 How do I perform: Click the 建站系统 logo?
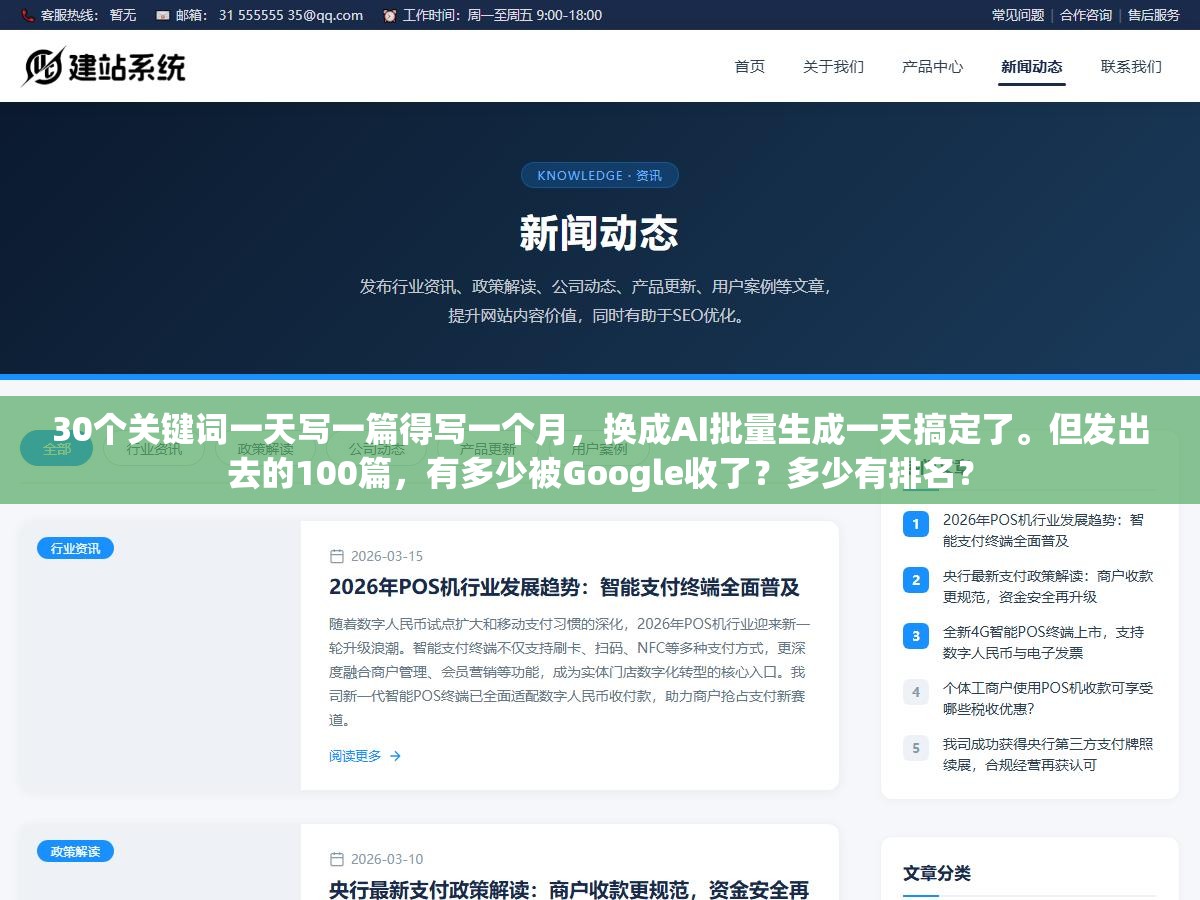tap(104, 66)
